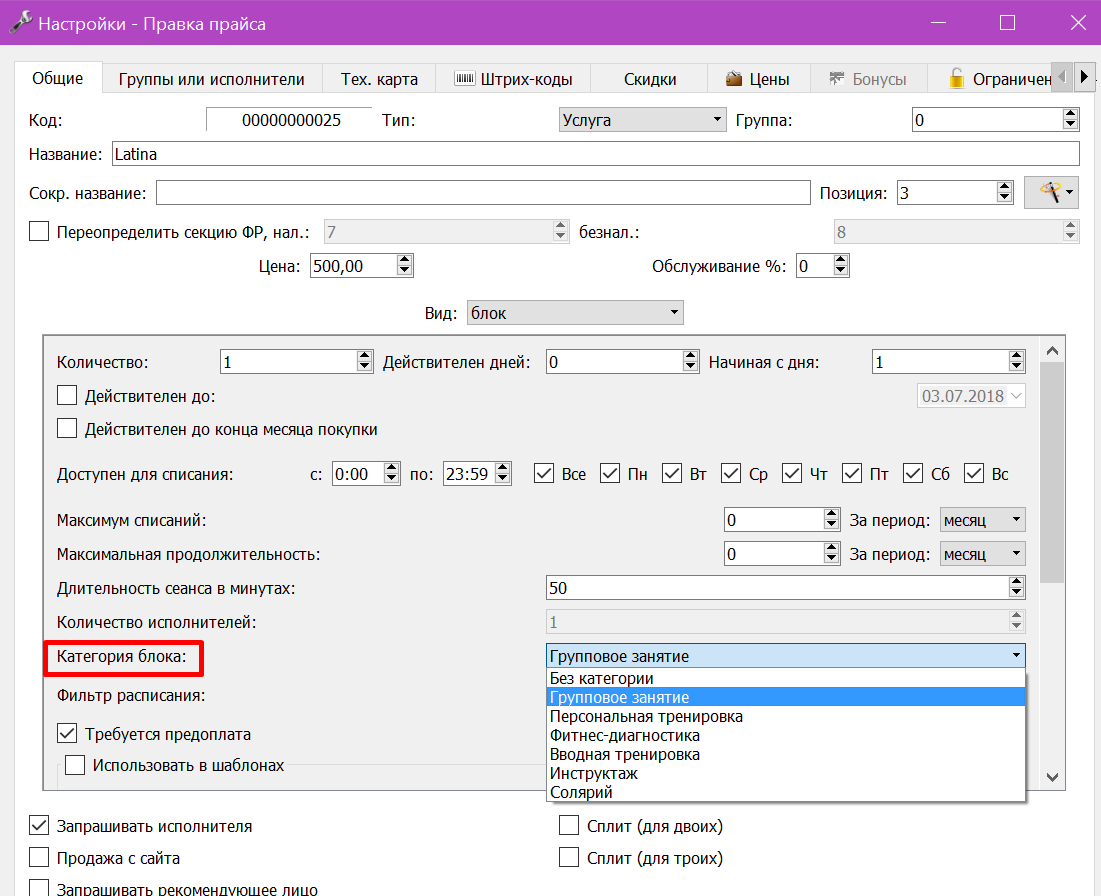Open period dropdown for Максимальная продолжительность

point(983,553)
